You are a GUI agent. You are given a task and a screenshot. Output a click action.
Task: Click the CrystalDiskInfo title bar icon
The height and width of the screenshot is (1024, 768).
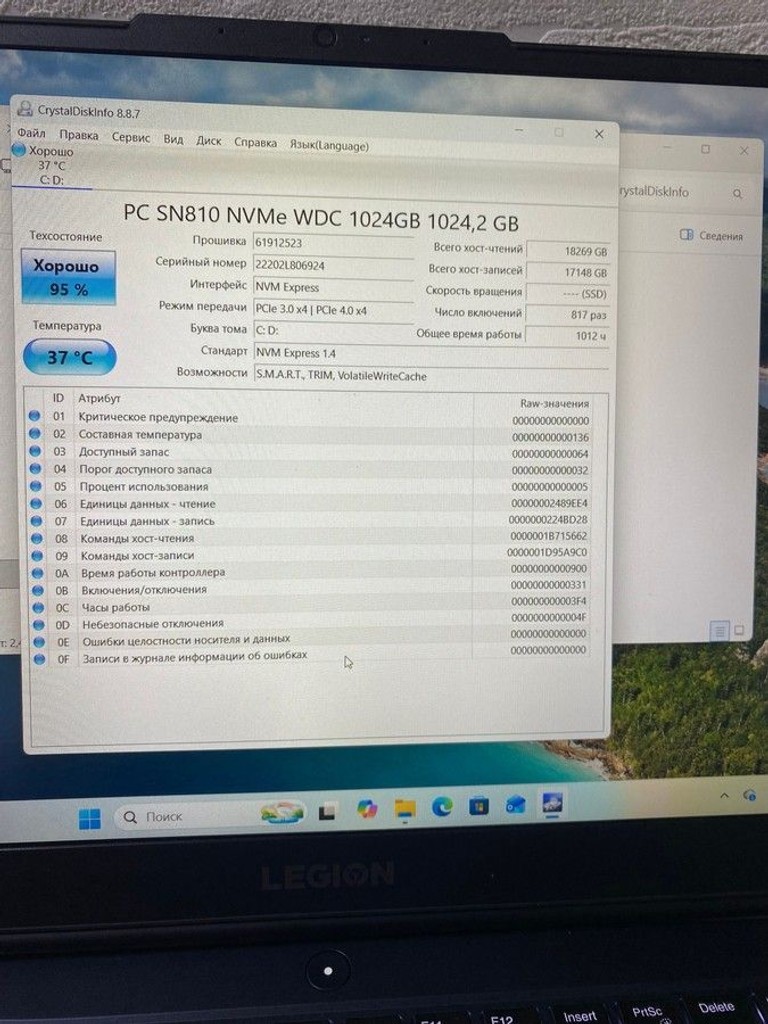pos(24,108)
